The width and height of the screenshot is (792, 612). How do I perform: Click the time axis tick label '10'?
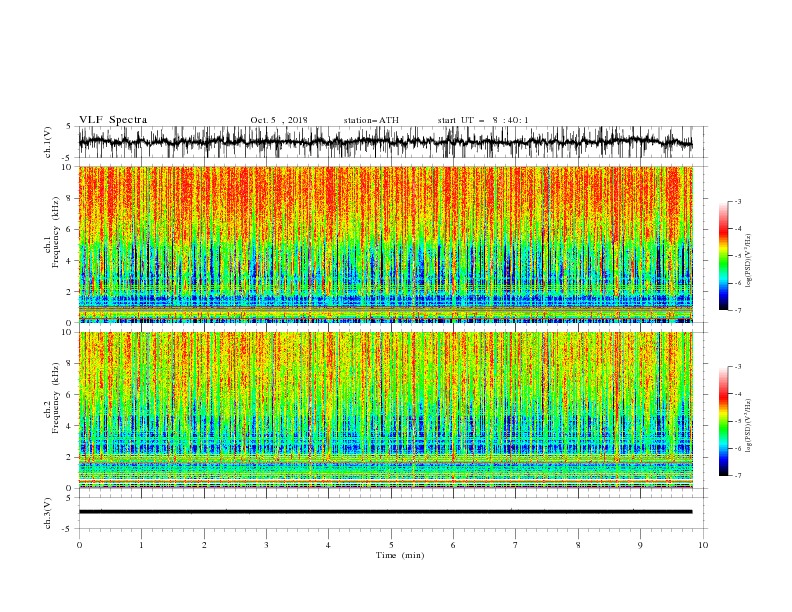pyautogui.click(x=703, y=545)
